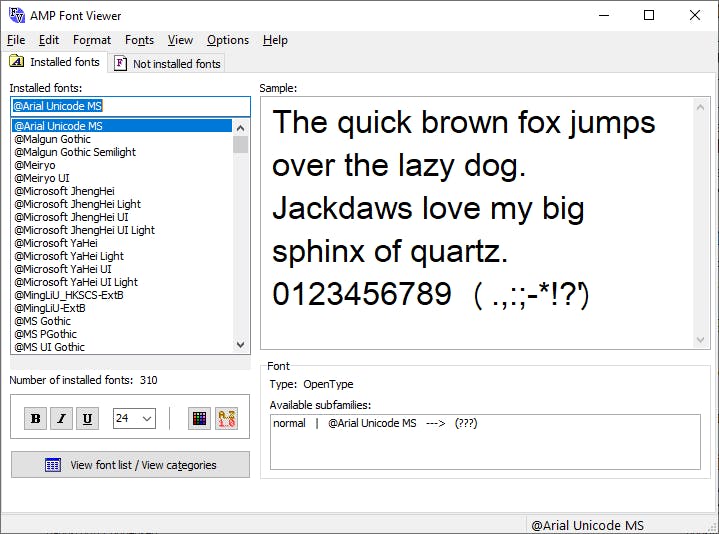Click the AMP Font Viewer title icon
Viewport: 719px width, 534px height.
click(17, 15)
